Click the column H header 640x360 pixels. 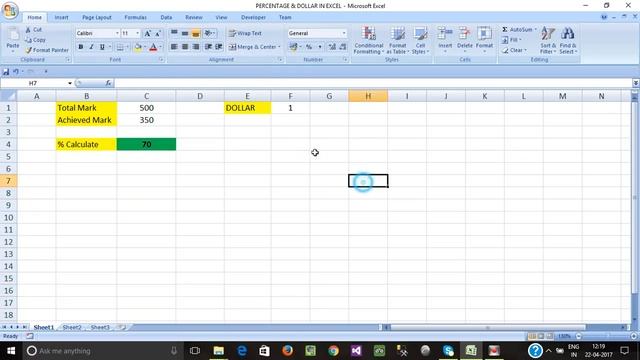click(368, 96)
